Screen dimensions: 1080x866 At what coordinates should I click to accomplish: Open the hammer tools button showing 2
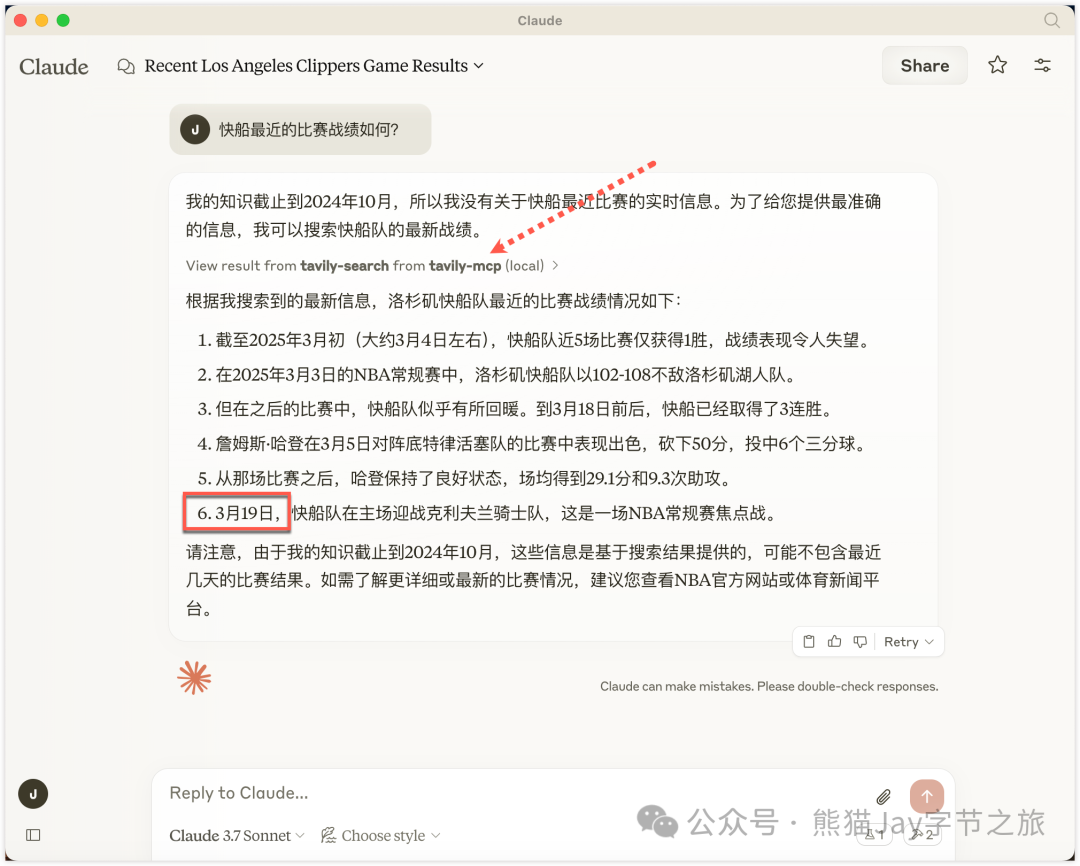point(922,835)
